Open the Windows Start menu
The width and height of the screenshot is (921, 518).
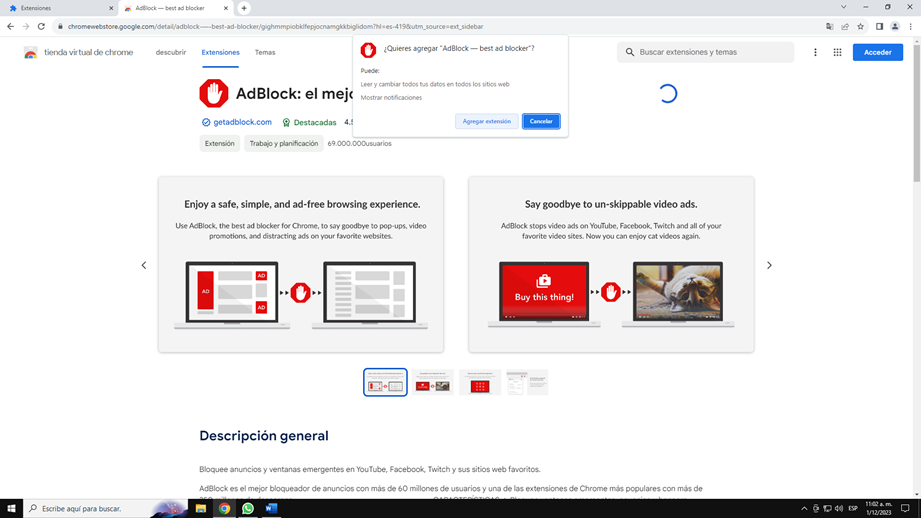tap(11, 509)
